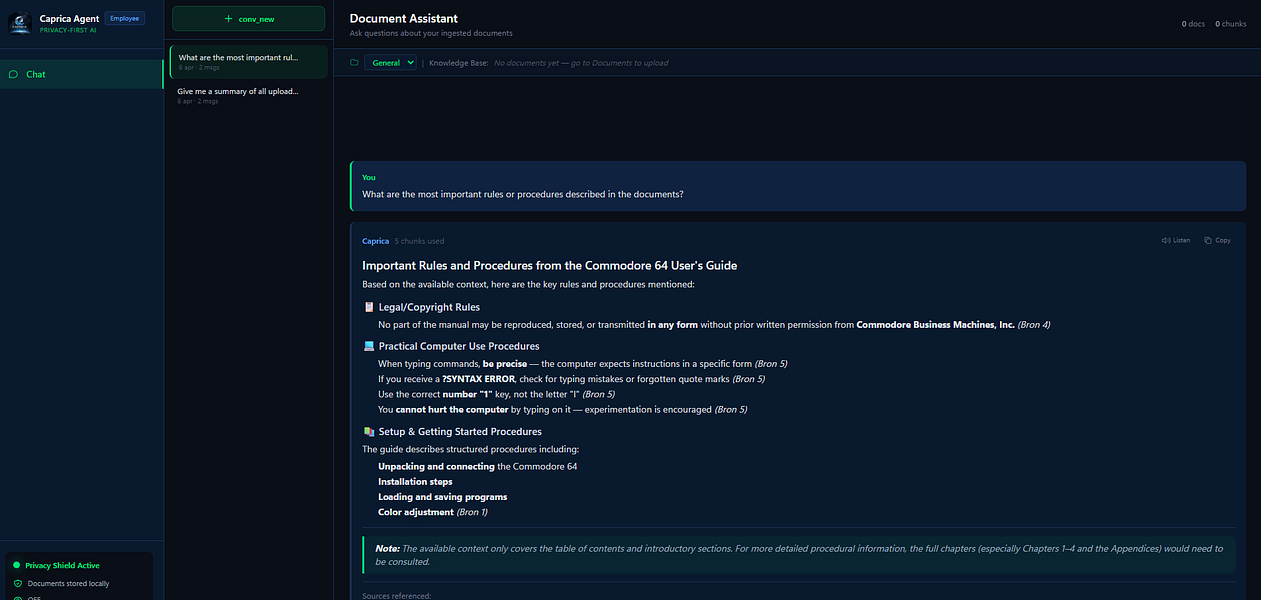The width and height of the screenshot is (1261, 600).
Task: Click the 'cannot hurt the computer' line
Action: tap(562, 409)
